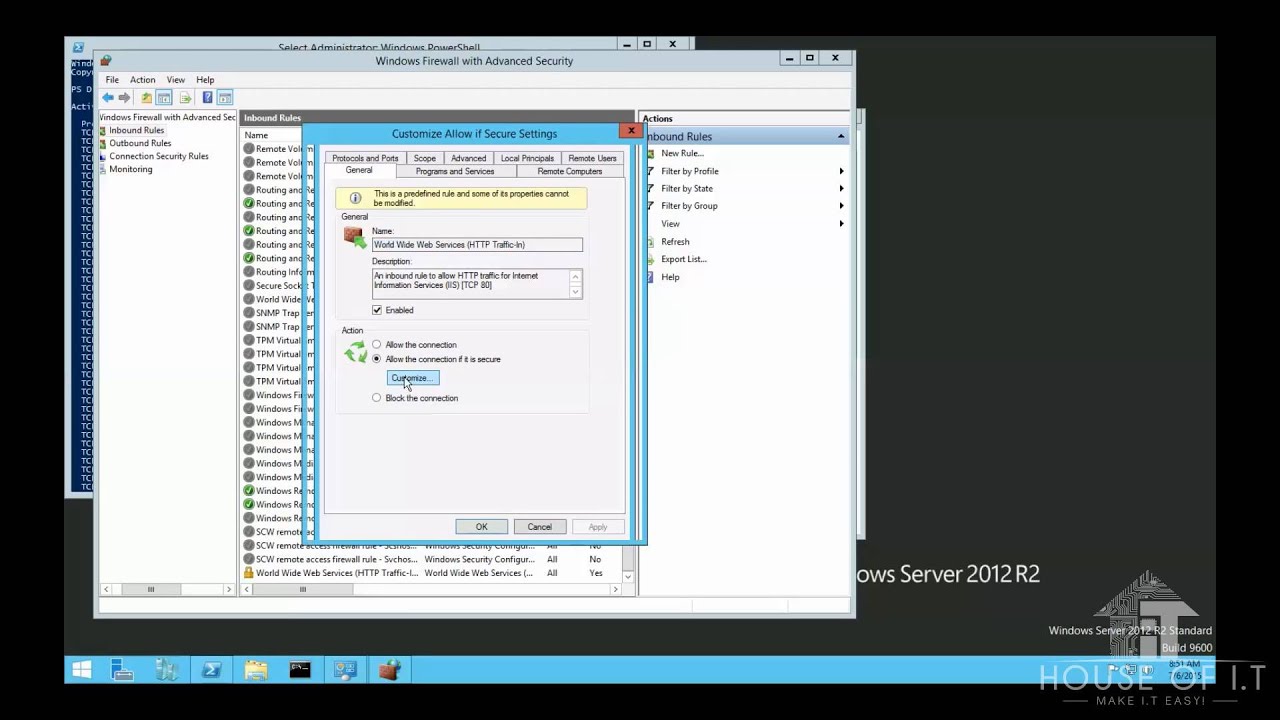Click the Customize button
Image resolution: width=1280 pixels, height=720 pixels.
pos(412,378)
